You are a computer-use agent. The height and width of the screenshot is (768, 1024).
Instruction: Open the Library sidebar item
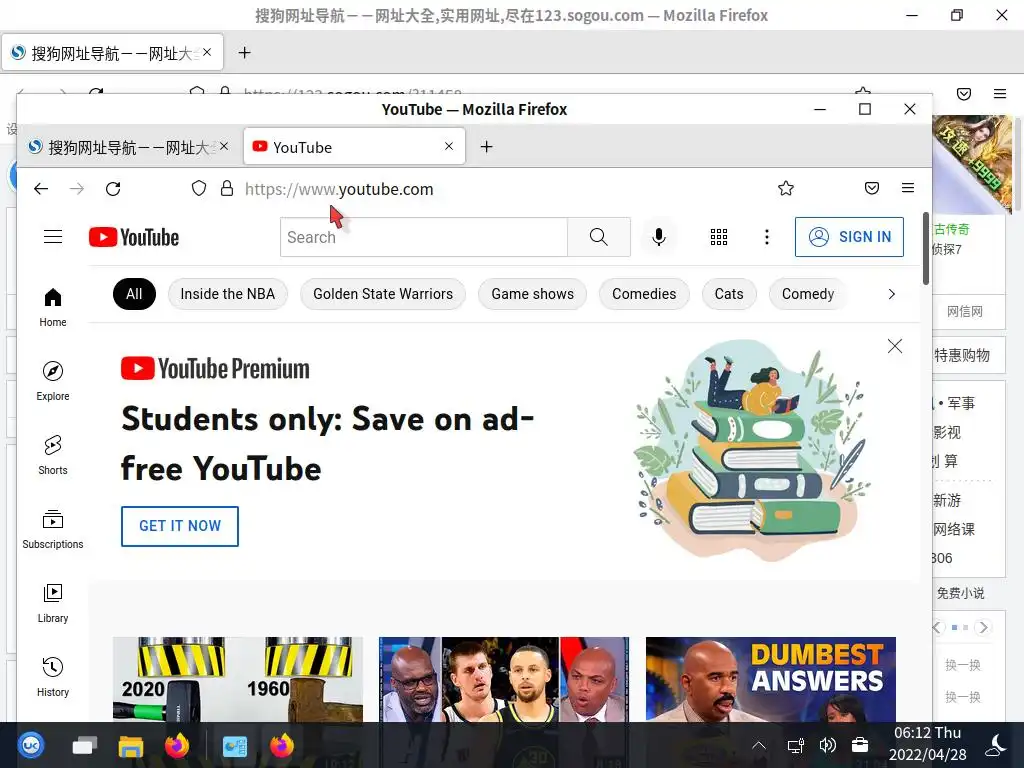[x=53, y=603]
